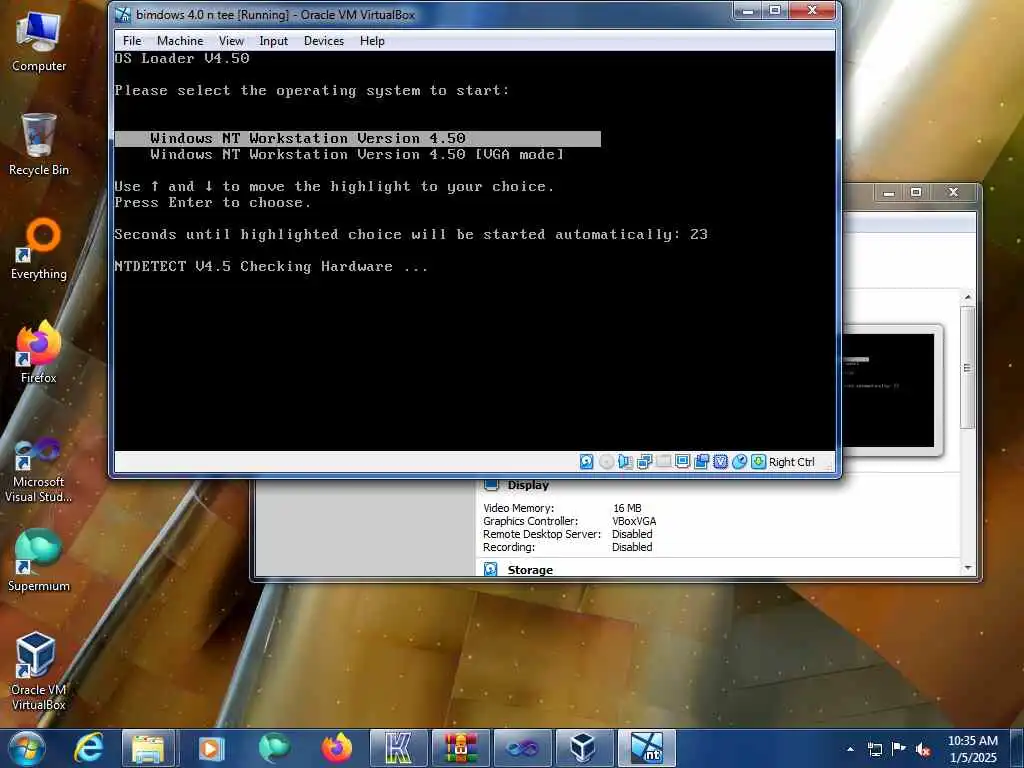
Task: Minimize the background VirtualBox Manager window
Action: click(x=889, y=193)
